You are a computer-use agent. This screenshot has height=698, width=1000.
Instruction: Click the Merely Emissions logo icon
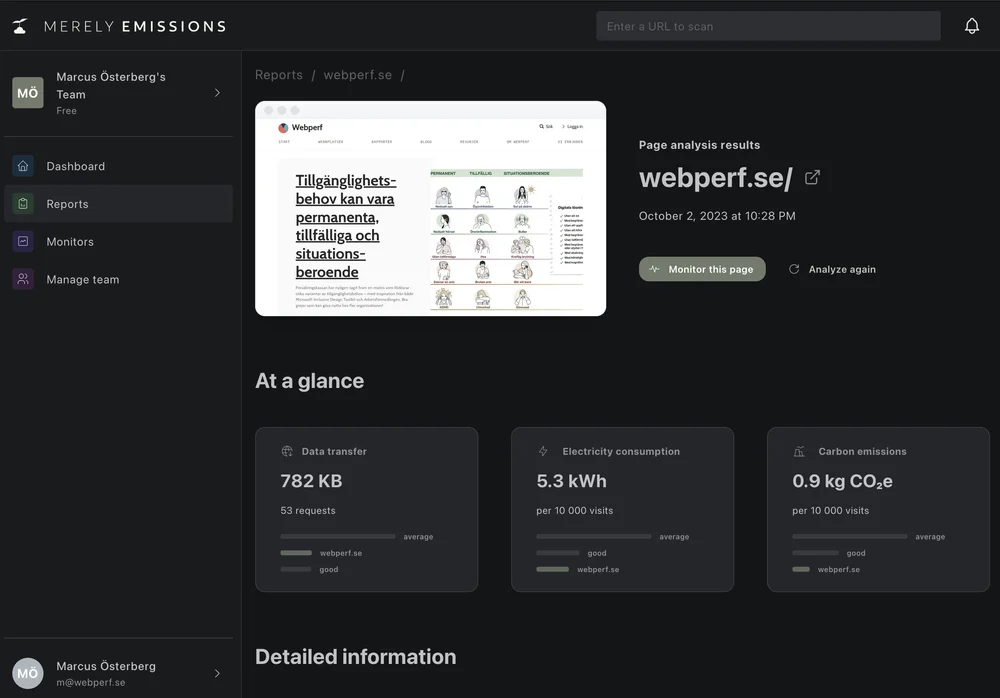tap(19, 25)
